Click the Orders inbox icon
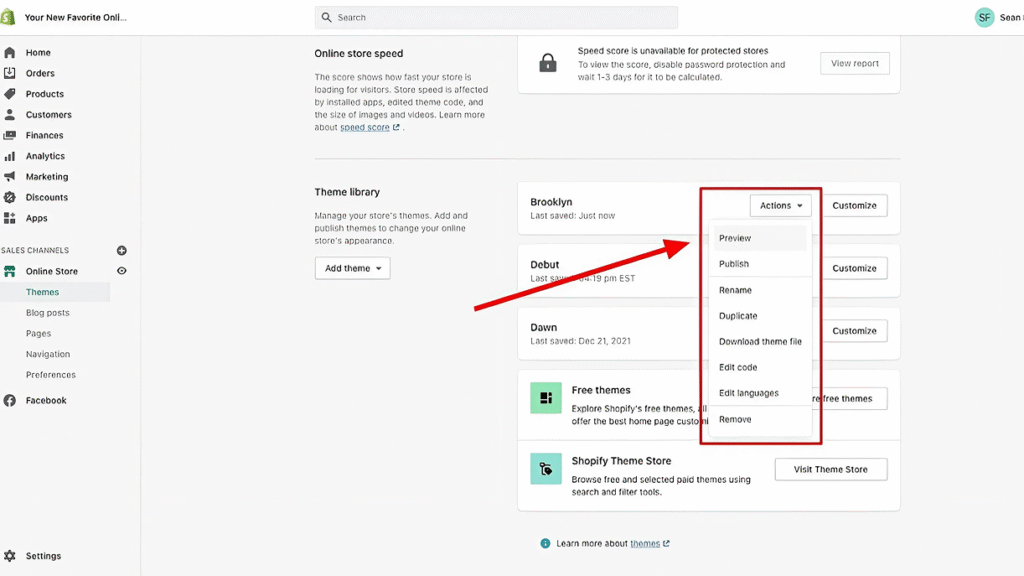This screenshot has width=1024, height=576. click(x=10, y=73)
